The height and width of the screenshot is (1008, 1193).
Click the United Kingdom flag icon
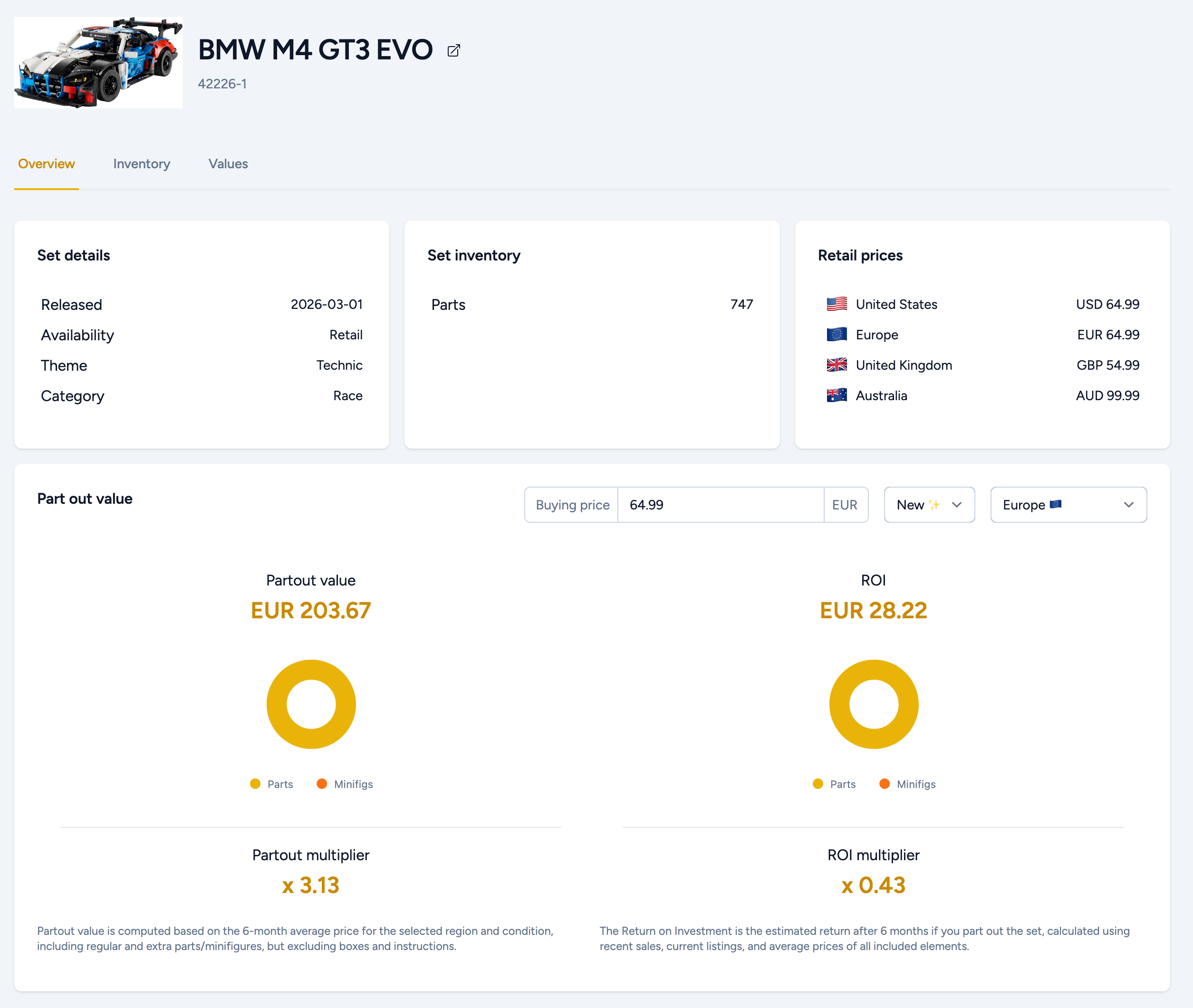[836, 365]
